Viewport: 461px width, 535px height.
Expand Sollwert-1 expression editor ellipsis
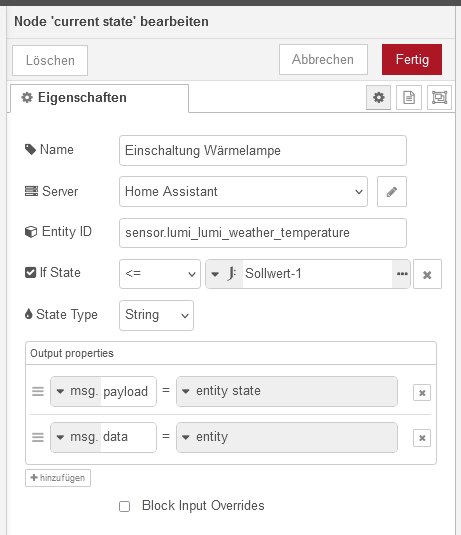pyautogui.click(x=402, y=274)
